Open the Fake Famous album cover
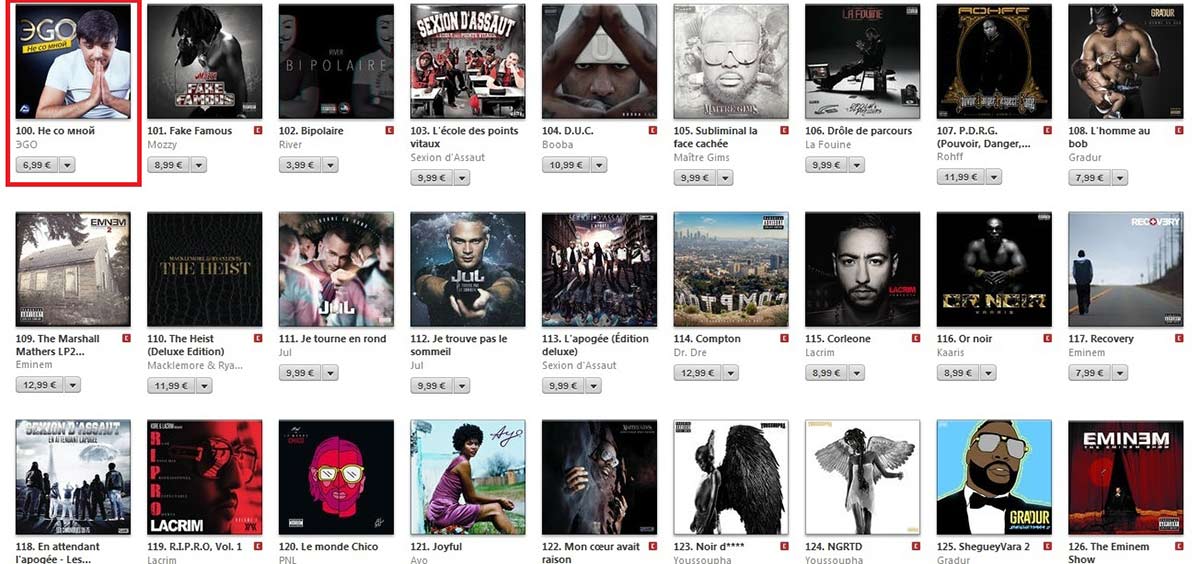Viewport: 1200px width, 564px height. (x=205, y=61)
